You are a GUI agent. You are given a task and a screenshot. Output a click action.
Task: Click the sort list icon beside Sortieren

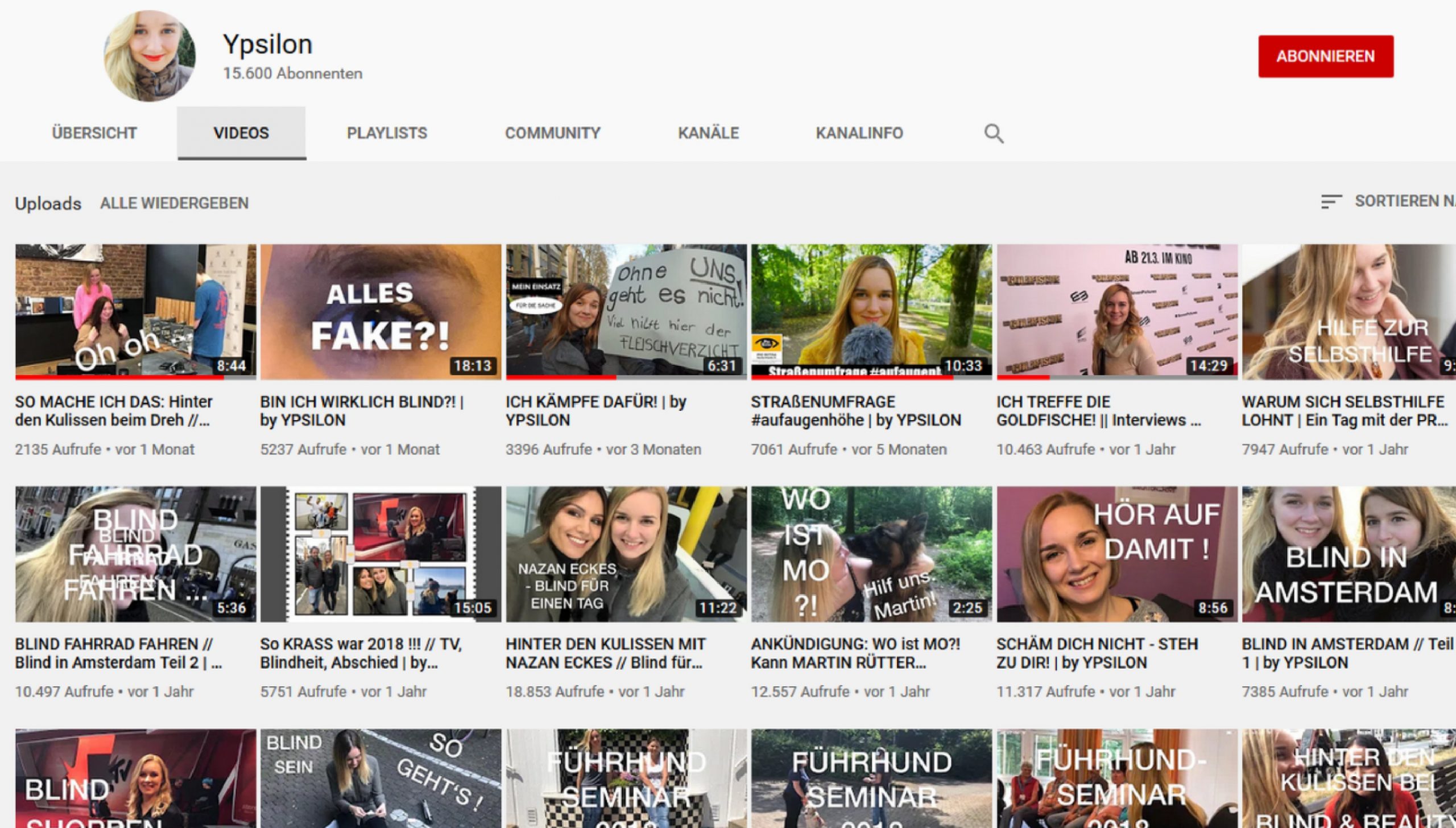1331,201
